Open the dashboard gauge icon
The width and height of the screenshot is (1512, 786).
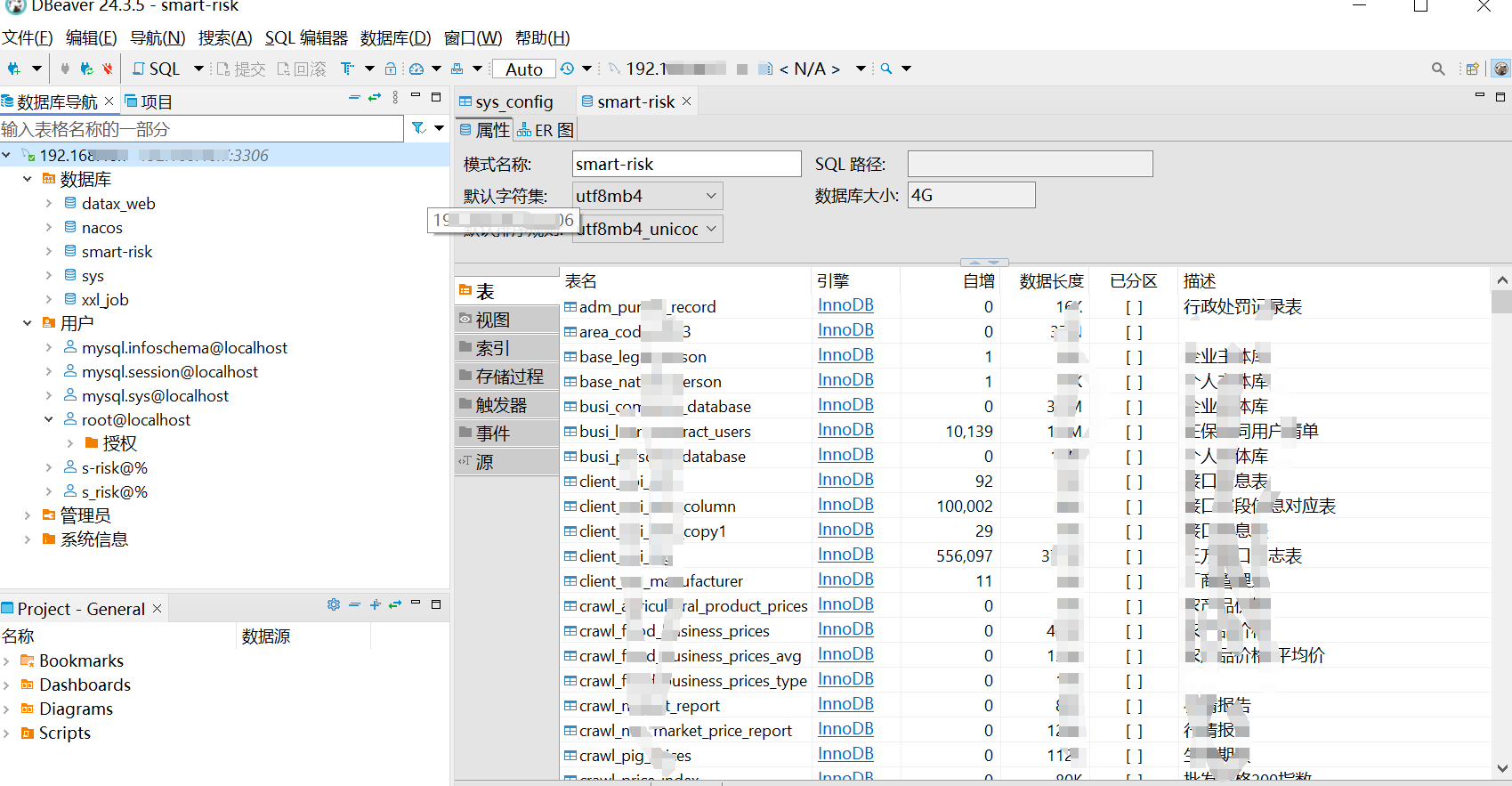416,69
